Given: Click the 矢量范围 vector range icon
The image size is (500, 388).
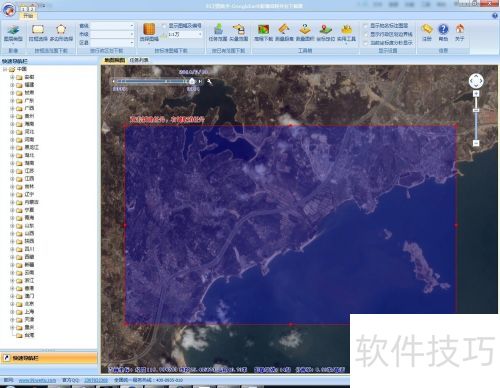Looking at the screenshot, I should coord(239,29).
